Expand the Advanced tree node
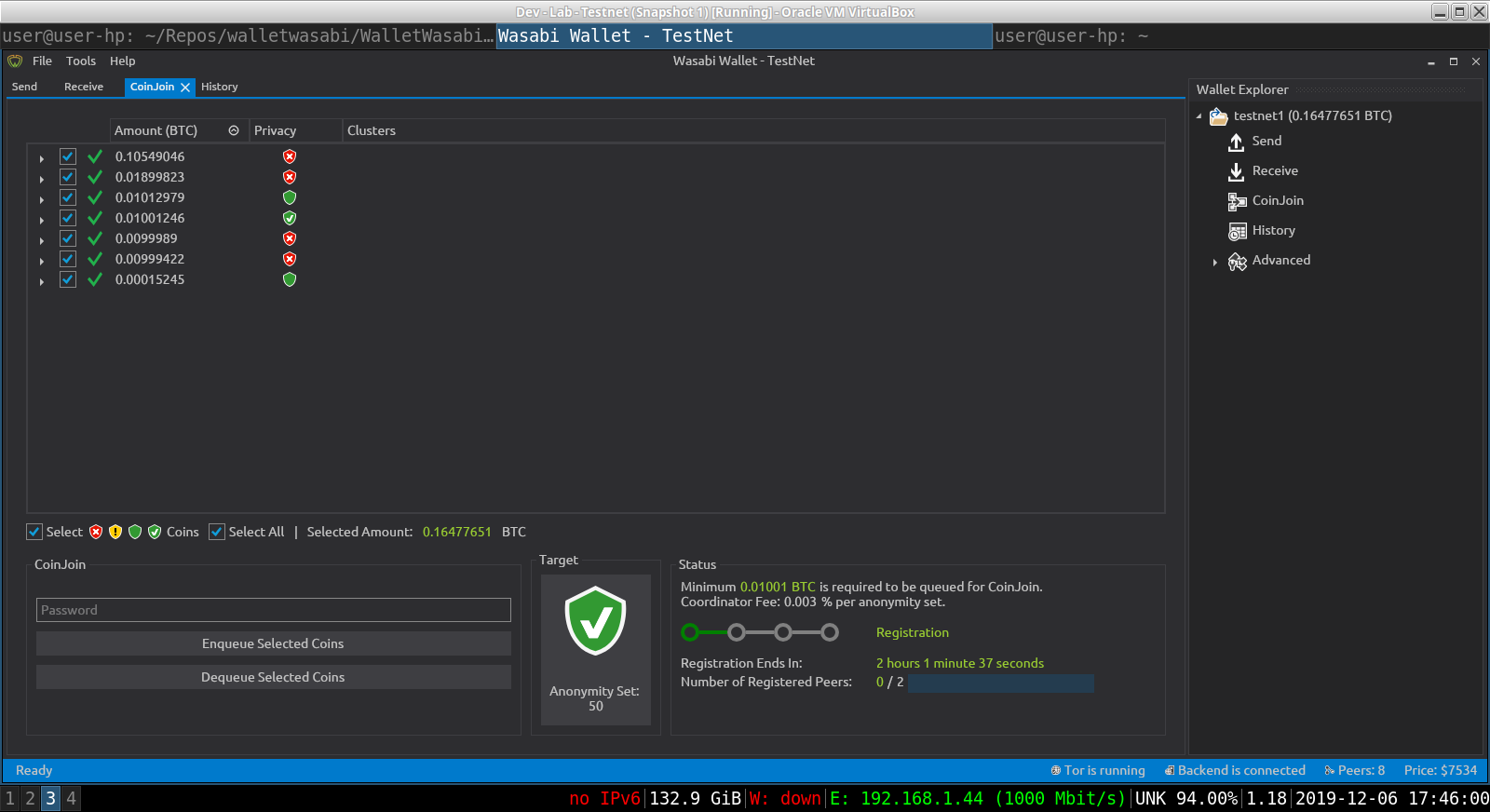Screen dimensions: 1490x812 (x=1215, y=263)
